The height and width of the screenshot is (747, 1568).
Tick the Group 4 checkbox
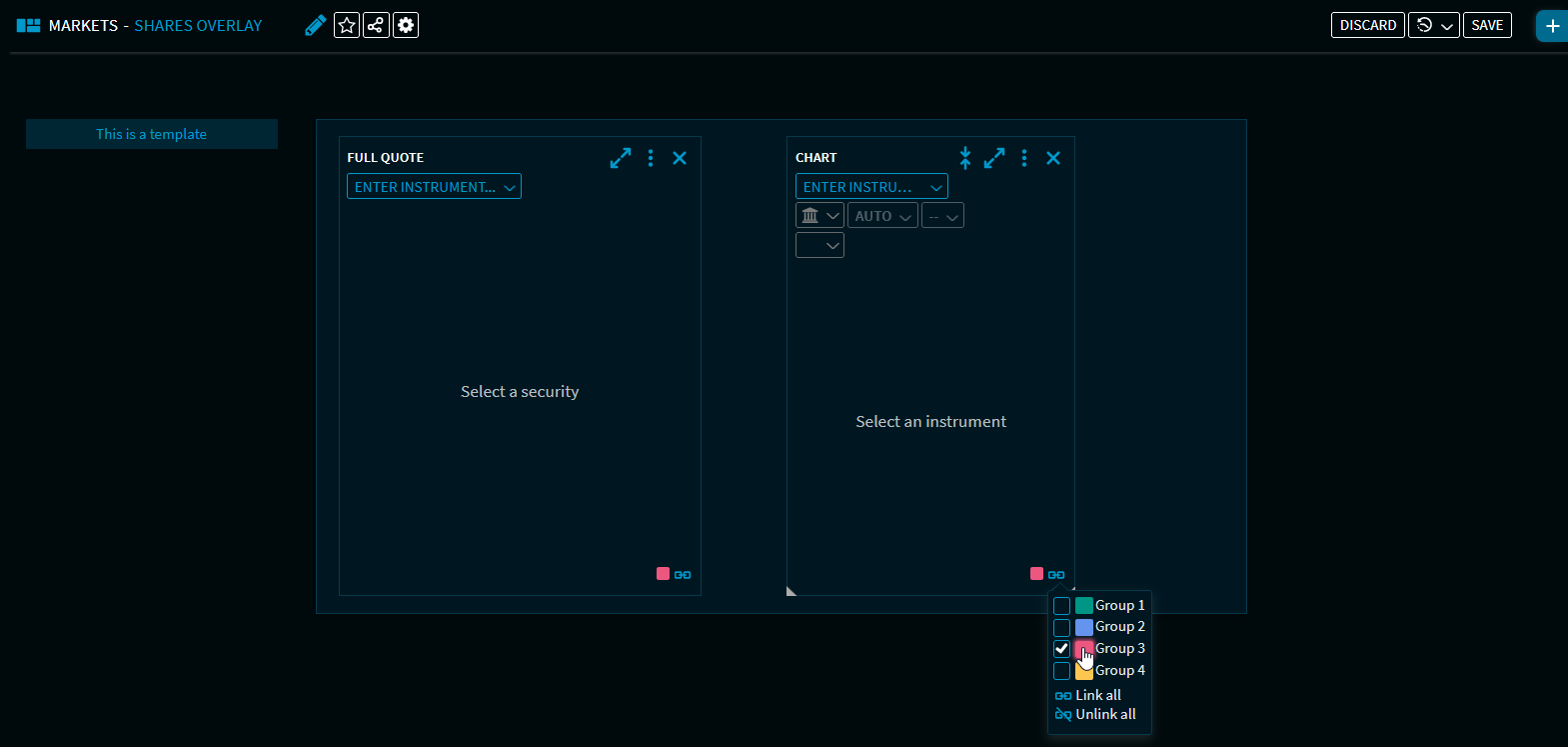(x=1062, y=671)
